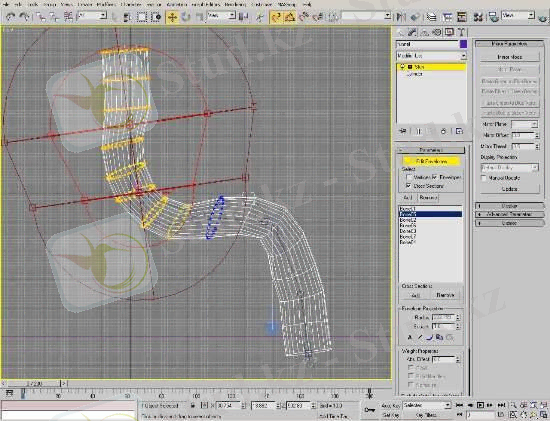Click the Update button in mirror panel
Viewport: 550px width, 421px height.
(x=510, y=189)
